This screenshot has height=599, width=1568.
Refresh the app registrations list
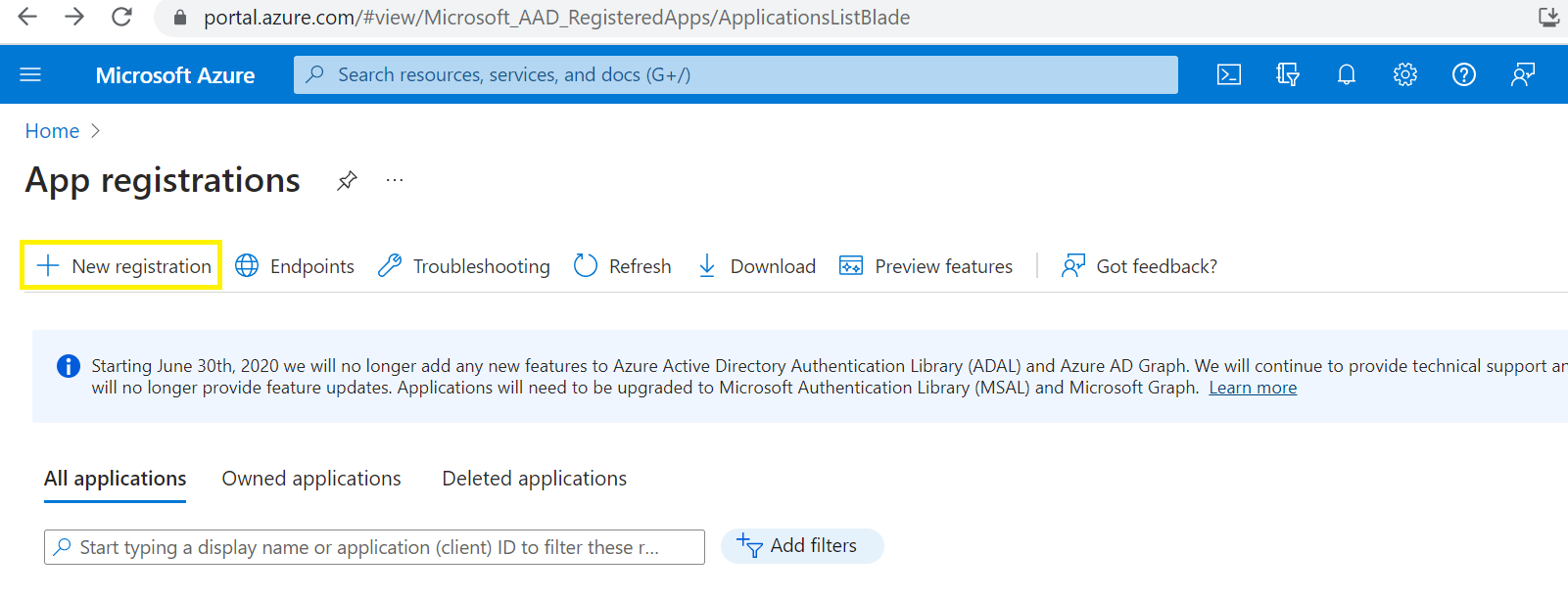pyautogui.click(x=622, y=266)
